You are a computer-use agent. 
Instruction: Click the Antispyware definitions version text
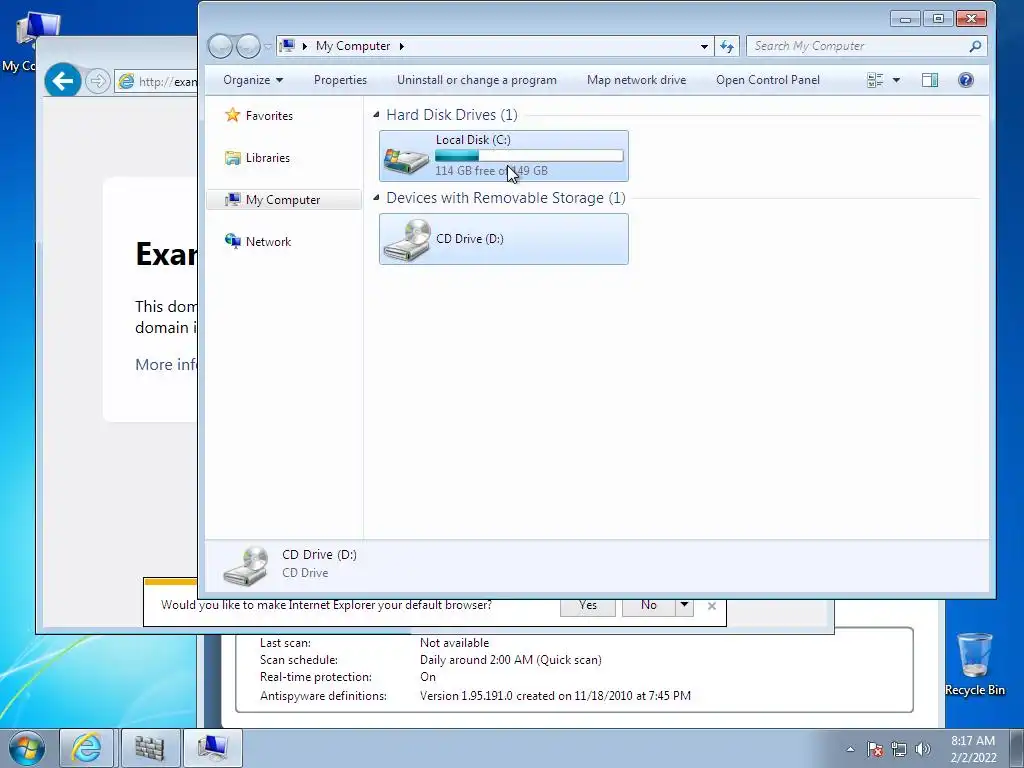pyautogui.click(x=555, y=696)
